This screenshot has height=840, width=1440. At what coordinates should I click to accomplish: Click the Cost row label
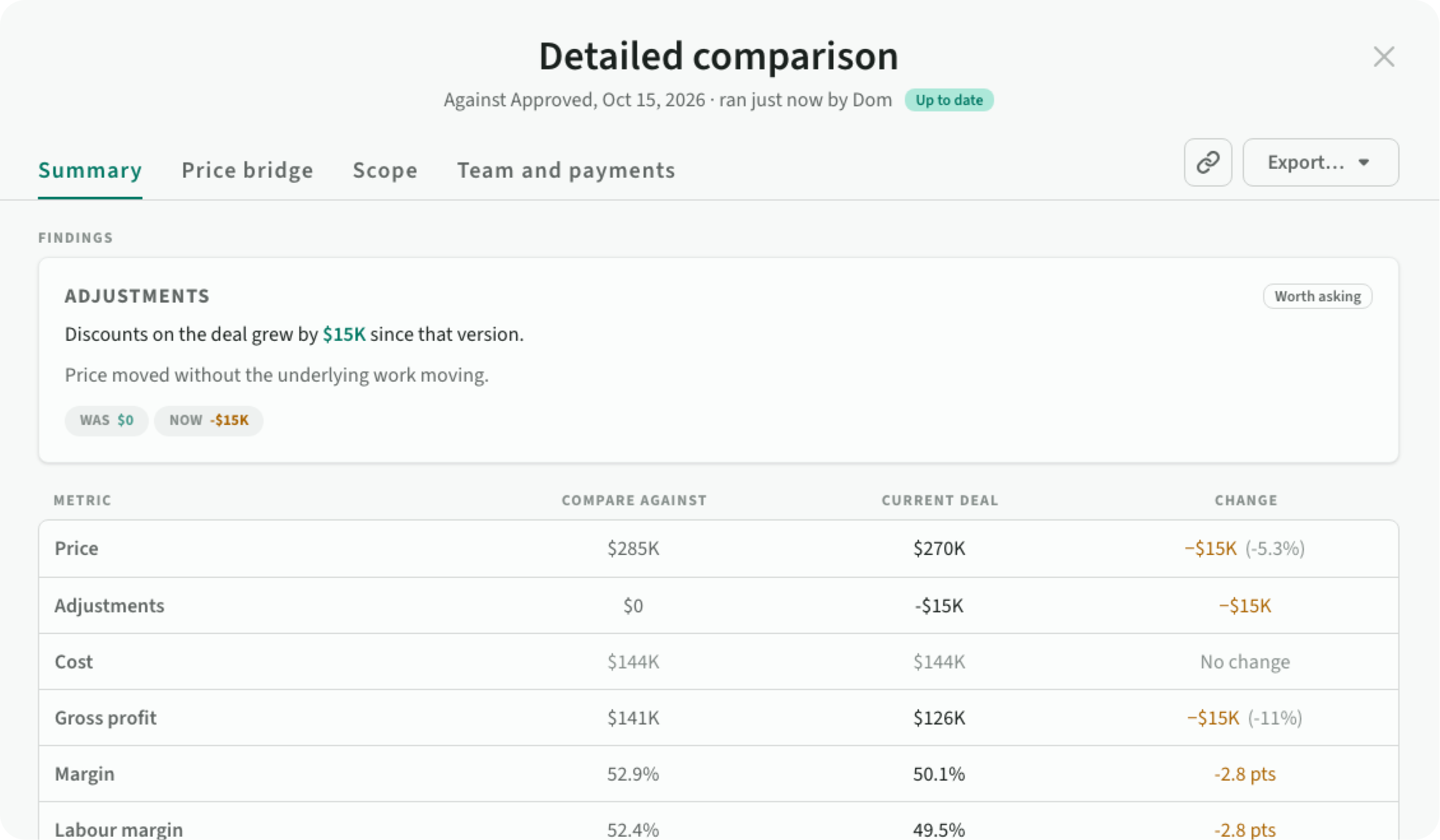pyautogui.click(x=74, y=662)
